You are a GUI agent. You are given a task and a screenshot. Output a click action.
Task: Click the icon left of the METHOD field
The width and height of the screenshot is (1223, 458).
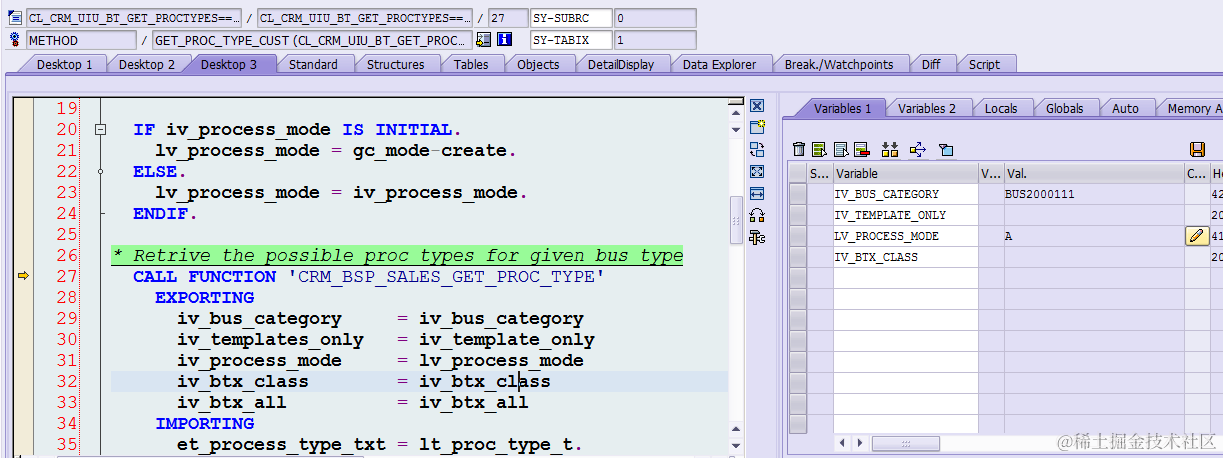point(15,40)
